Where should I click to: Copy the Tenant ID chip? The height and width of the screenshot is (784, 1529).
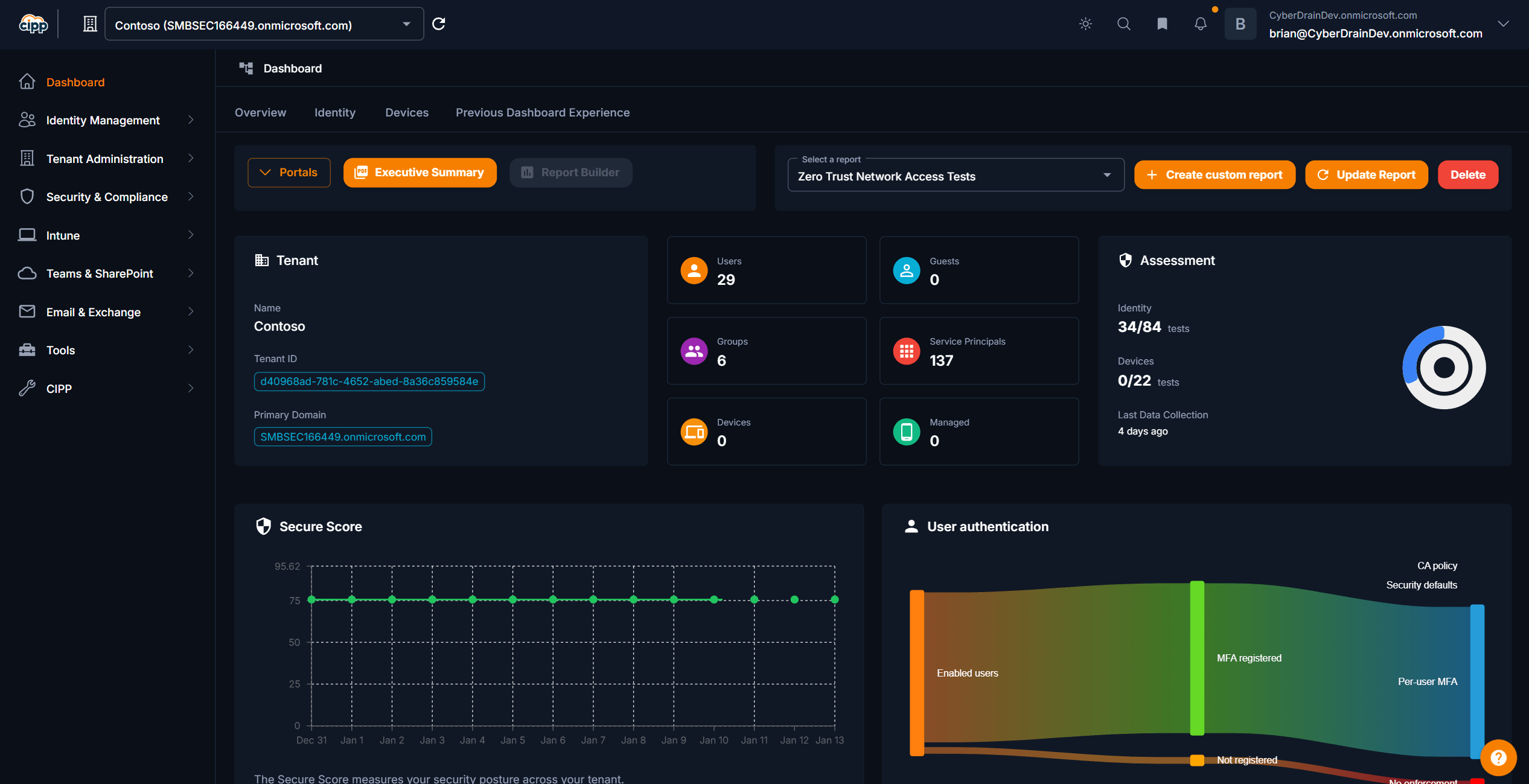(x=369, y=381)
